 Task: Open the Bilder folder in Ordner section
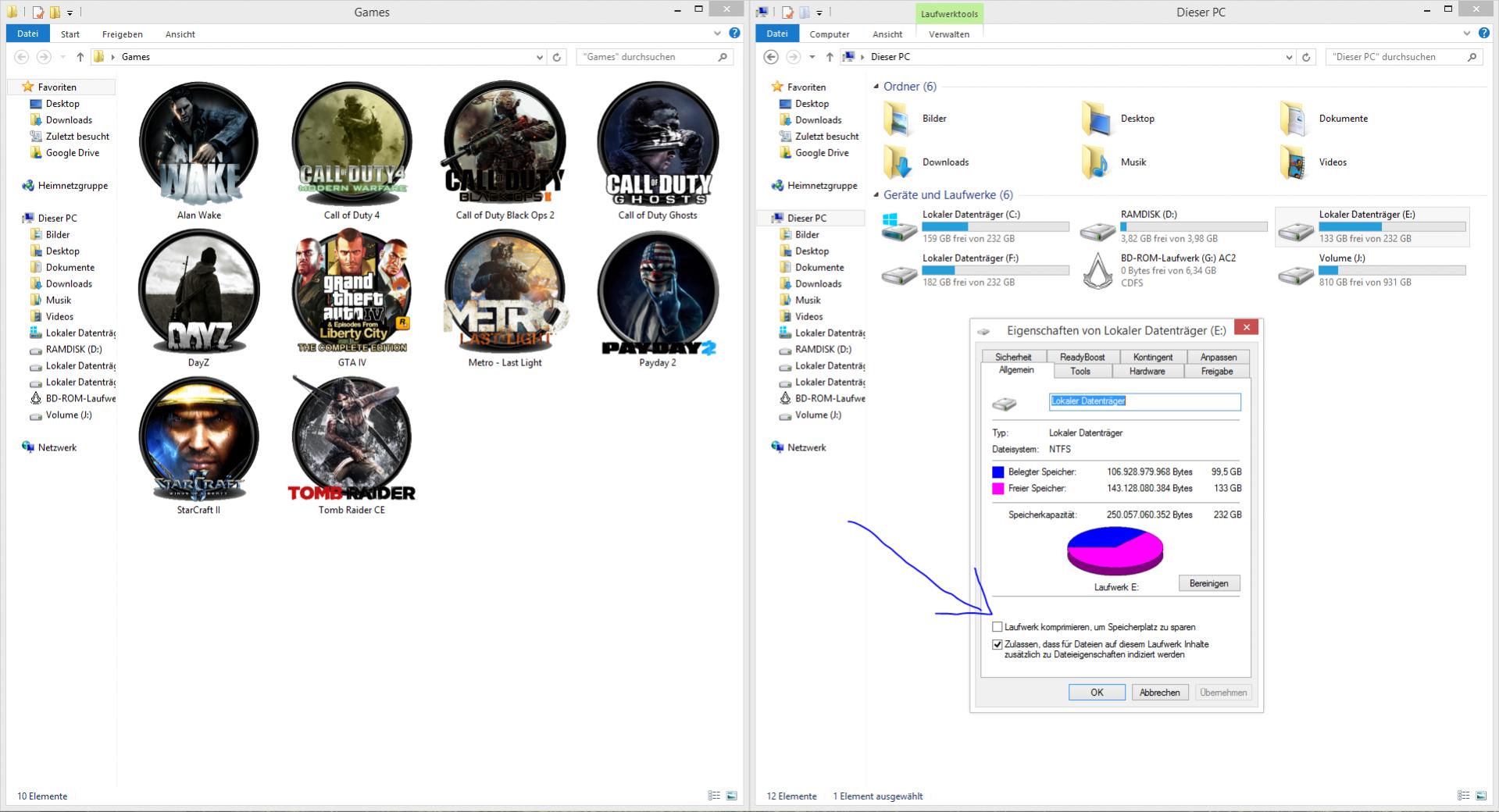pos(915,119)
